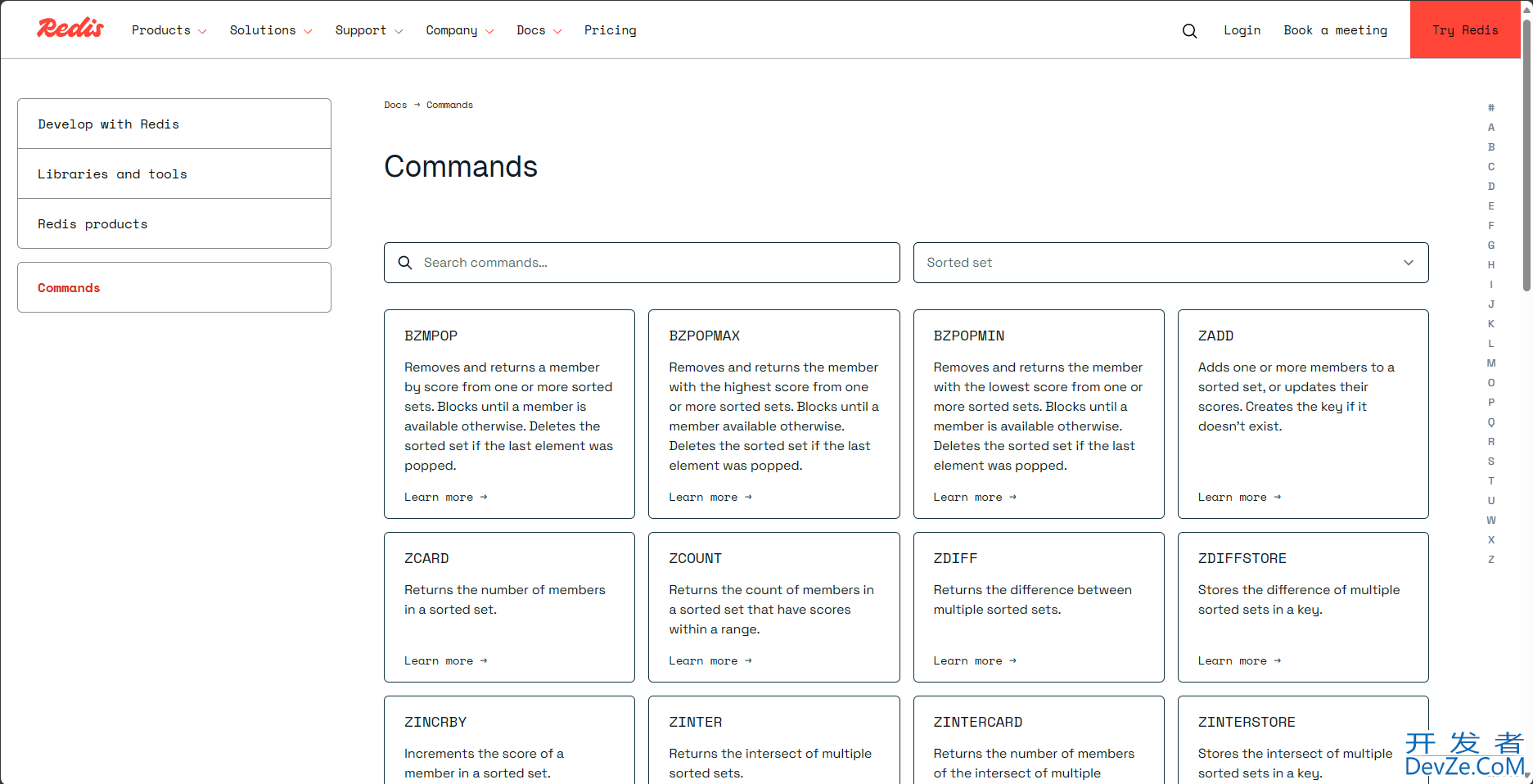Image resolution: width=1533 pixels, height=784 pixels.
Task: Click Learn more under BZPOPMAX
Action: coord(710,497)
